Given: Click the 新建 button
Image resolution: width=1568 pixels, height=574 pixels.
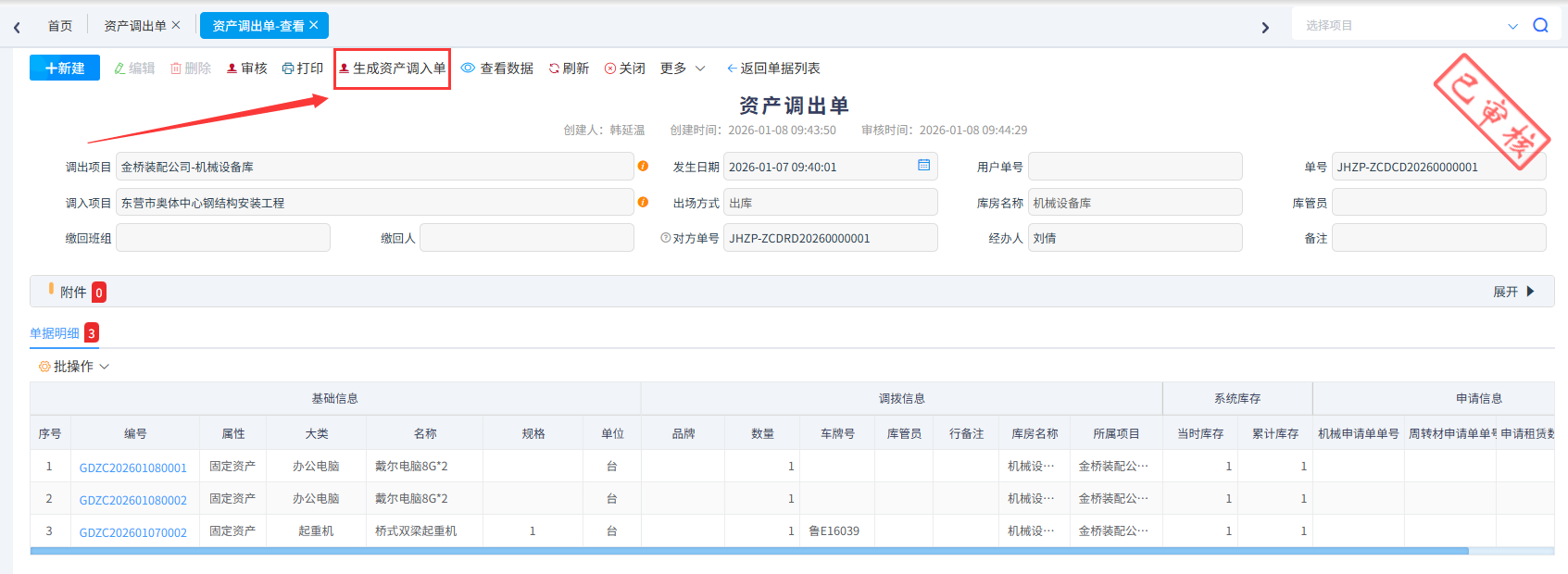Looking at the screenshot, I should pyautogui.click(x=65, y=69).
